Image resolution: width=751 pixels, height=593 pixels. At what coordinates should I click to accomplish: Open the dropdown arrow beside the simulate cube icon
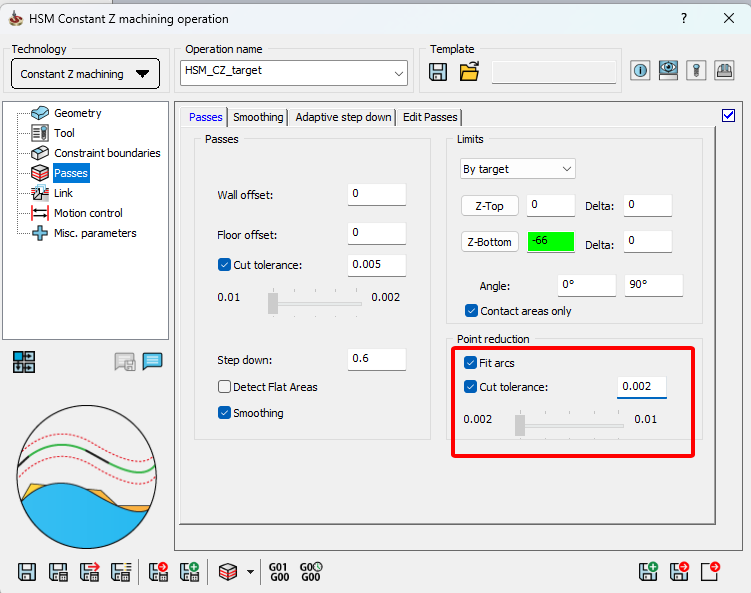(x=250, y=572)
